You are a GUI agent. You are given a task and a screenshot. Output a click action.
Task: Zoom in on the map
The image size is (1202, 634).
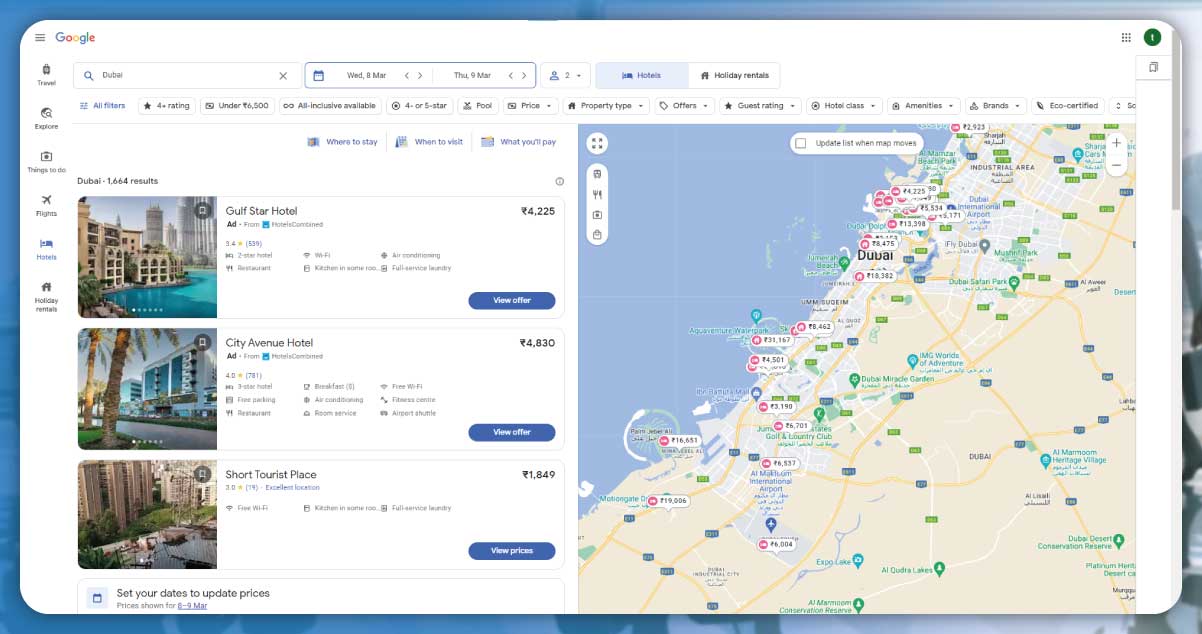point(1117,143)
